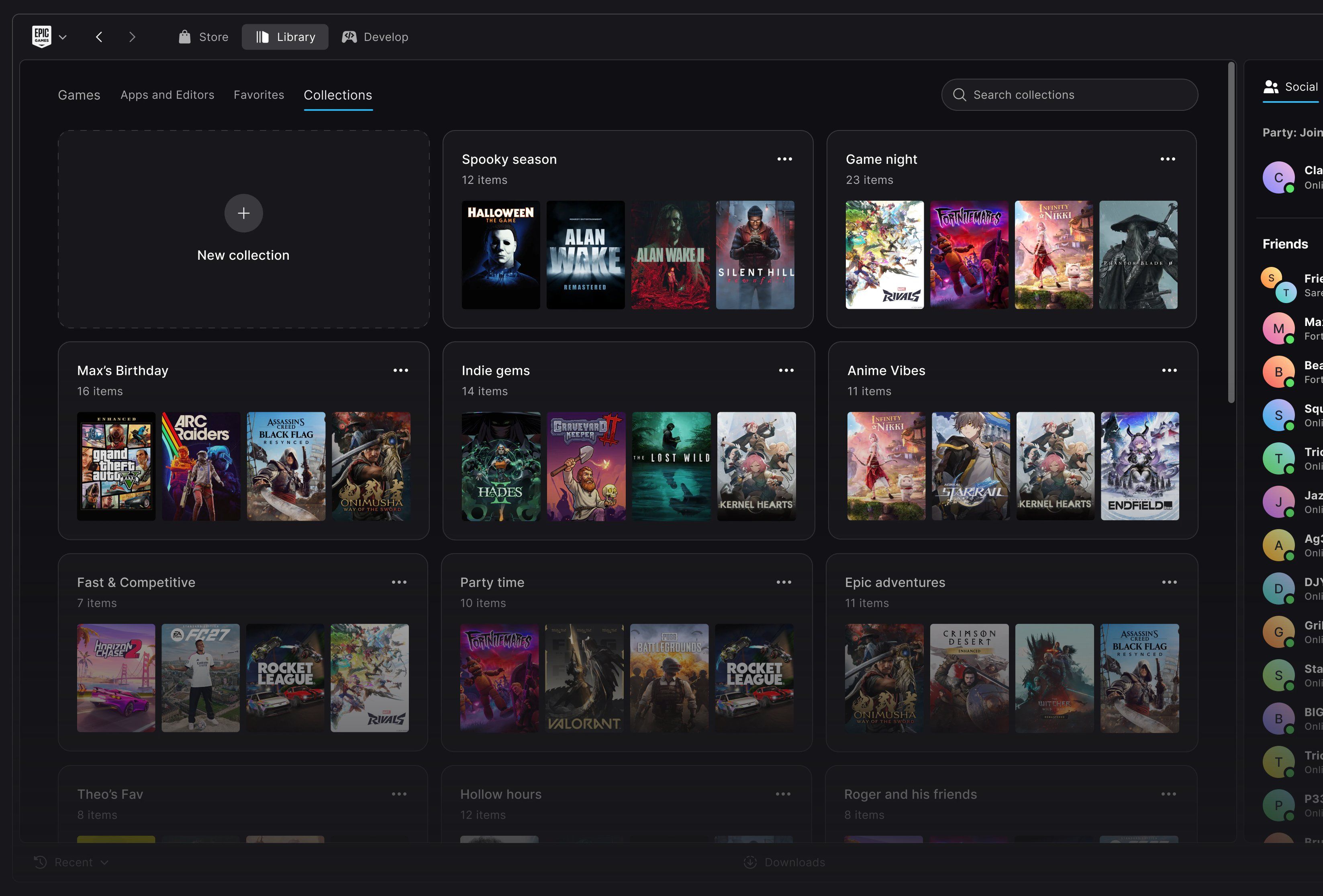Expand the dropdown arrow beside the Epic logo

point(63,37)
